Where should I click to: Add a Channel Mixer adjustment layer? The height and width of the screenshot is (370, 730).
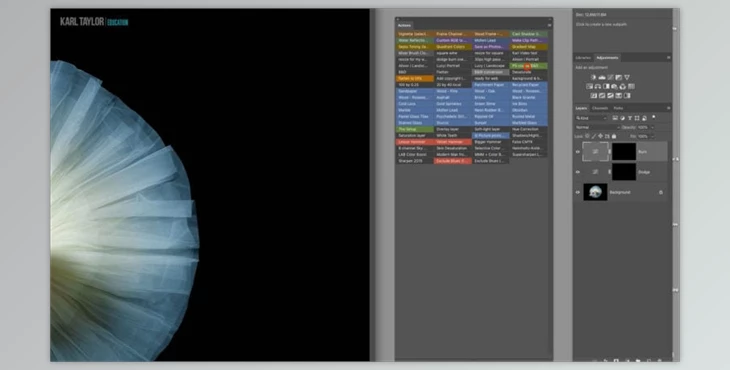(622, 87)
